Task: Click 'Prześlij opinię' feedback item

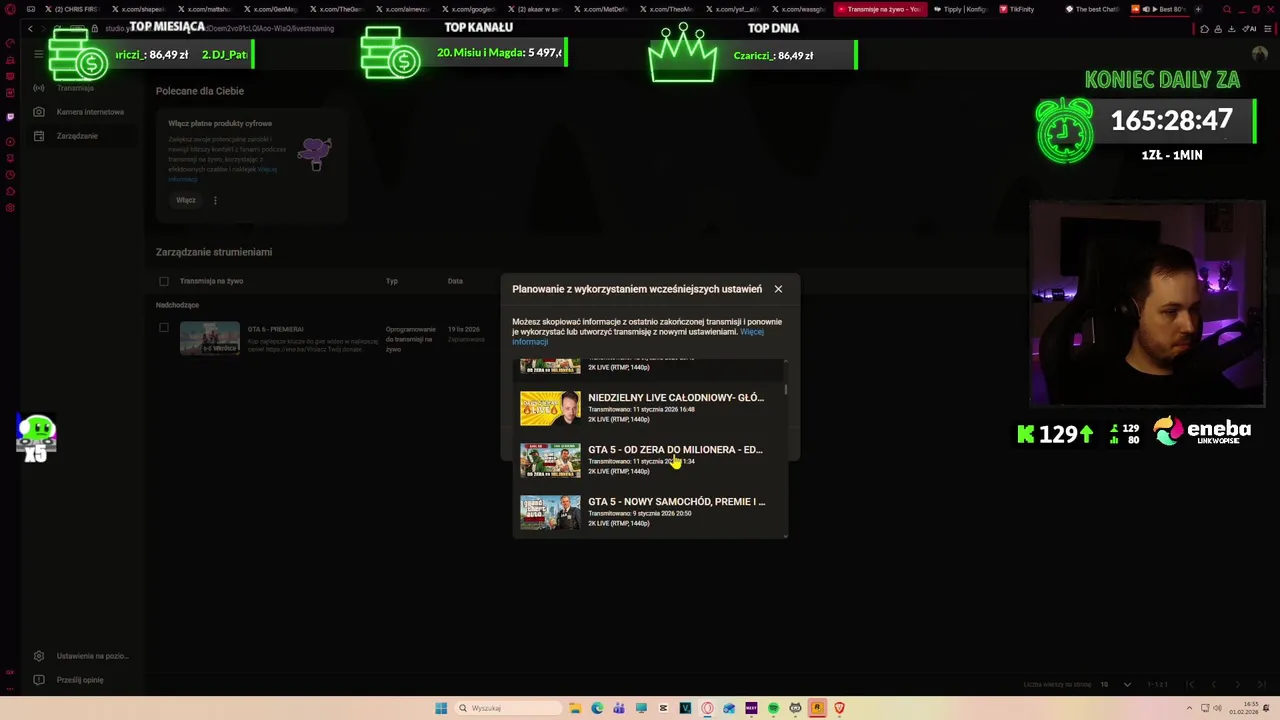Action: coord(70,680)
